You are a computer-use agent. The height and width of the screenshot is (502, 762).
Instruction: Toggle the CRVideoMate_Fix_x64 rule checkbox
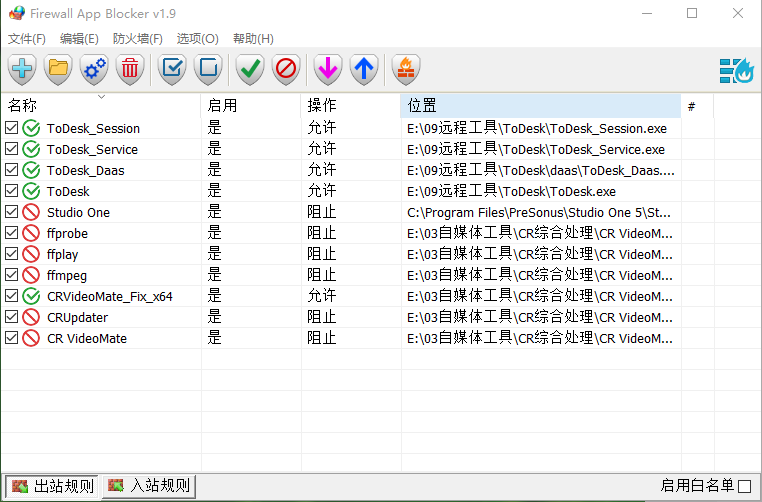click(x=12, y=295)
